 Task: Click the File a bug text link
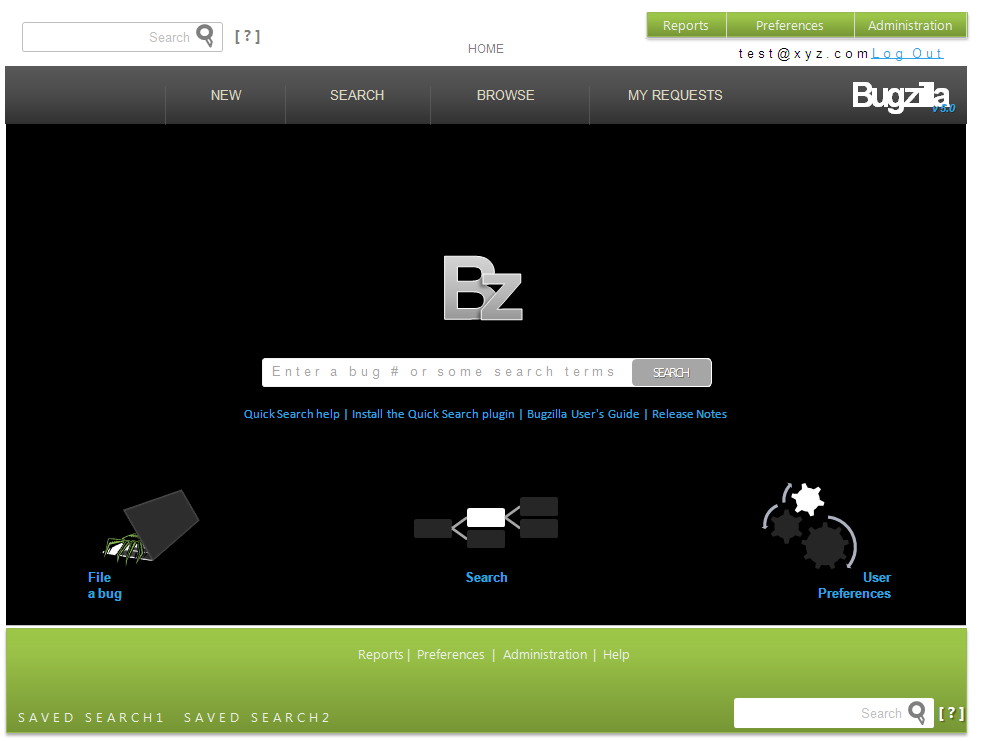point(104,585)
